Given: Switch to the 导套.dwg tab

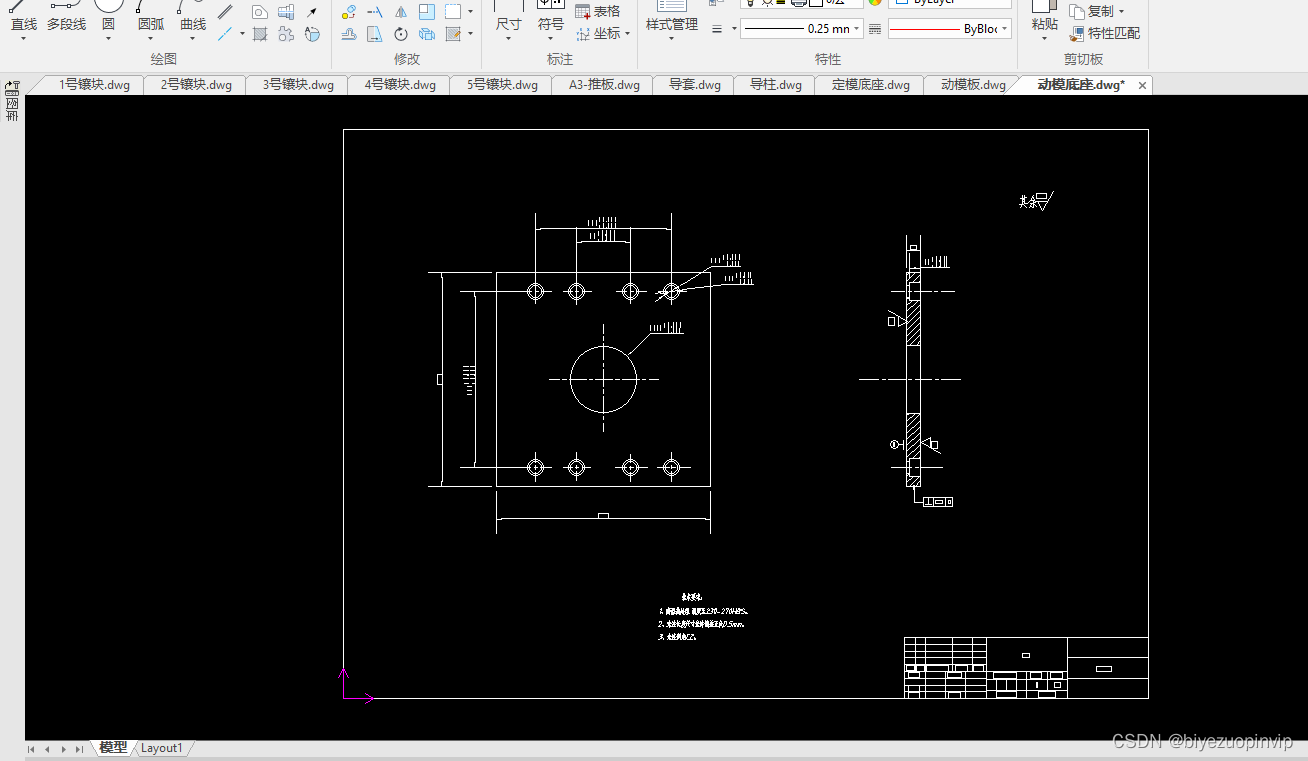Looking at the screenshot, I should coord(694,85).
